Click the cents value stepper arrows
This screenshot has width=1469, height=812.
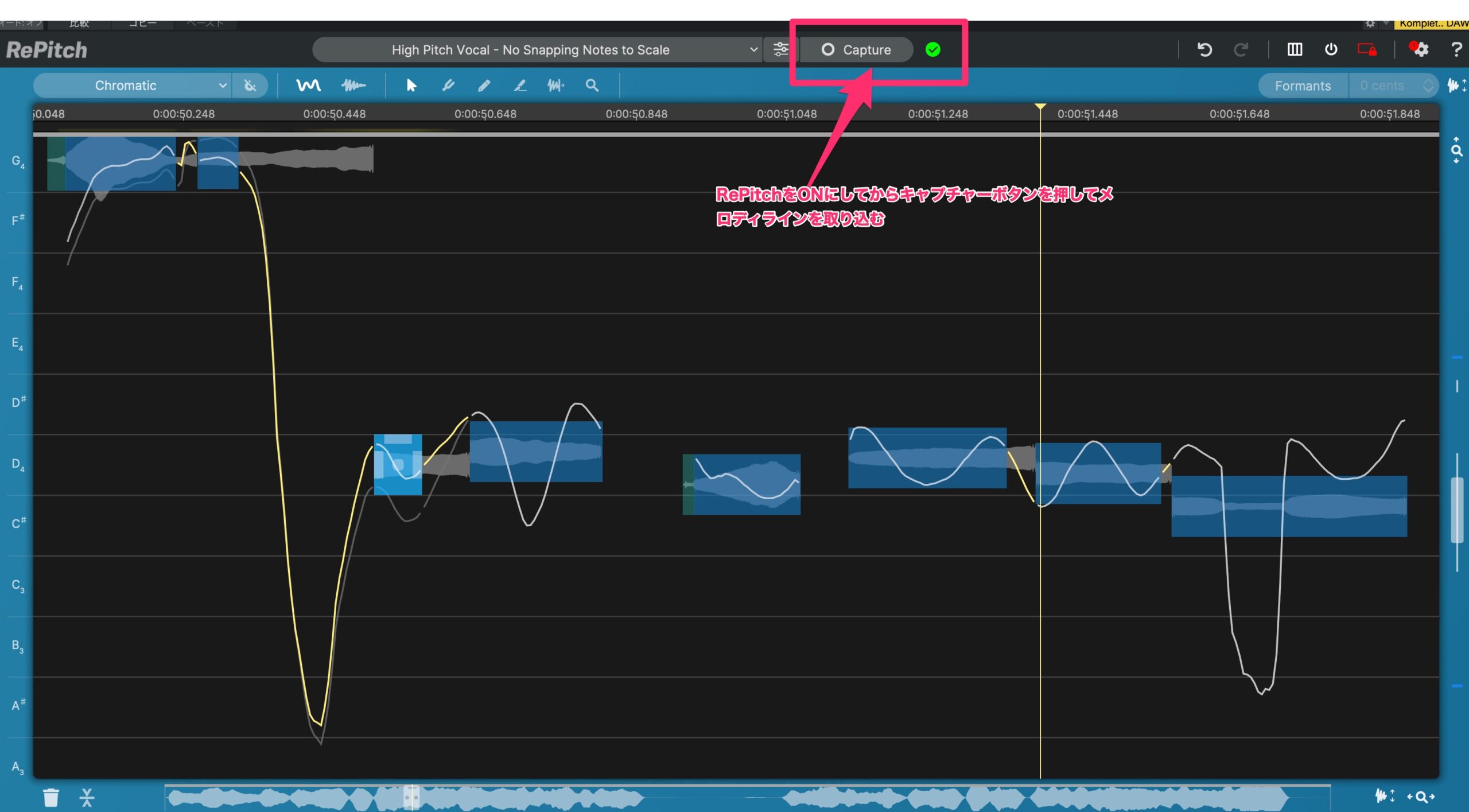(x=1428, y=86)
